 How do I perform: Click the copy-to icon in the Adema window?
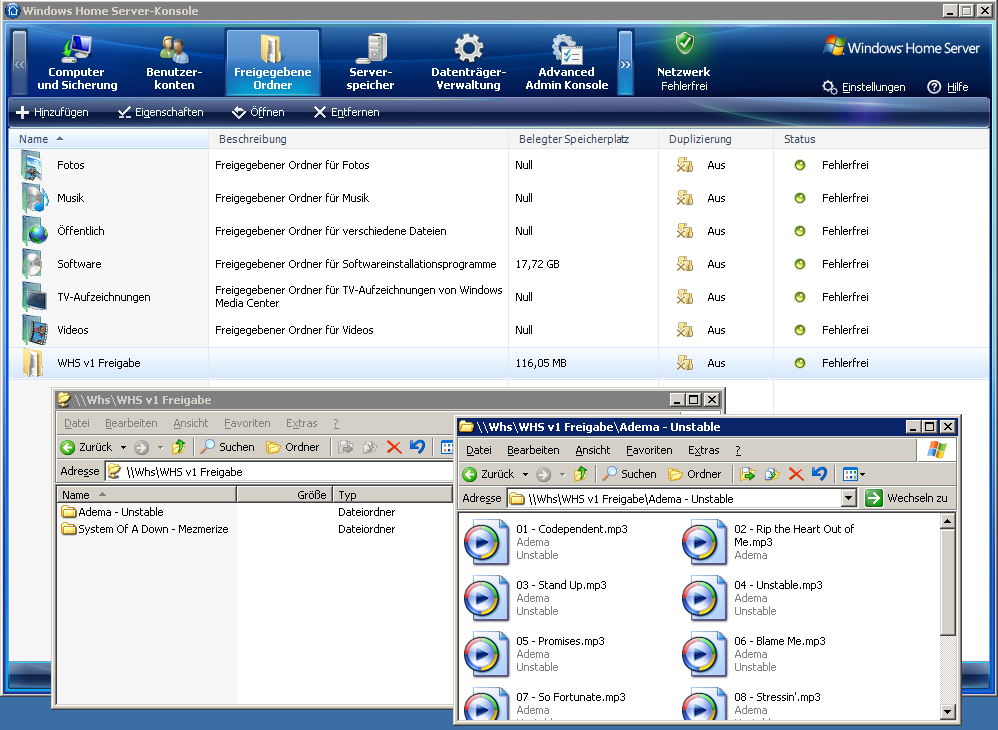point(772,474)
